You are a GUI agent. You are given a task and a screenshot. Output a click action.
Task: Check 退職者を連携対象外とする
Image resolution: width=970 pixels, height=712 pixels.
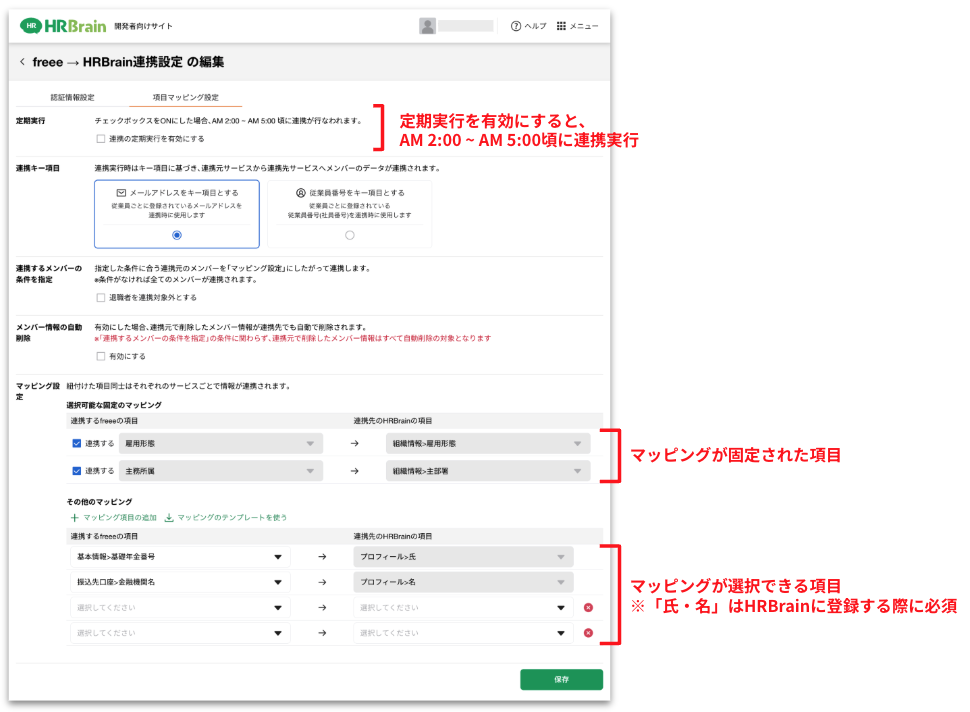click(x=100, y=297)
